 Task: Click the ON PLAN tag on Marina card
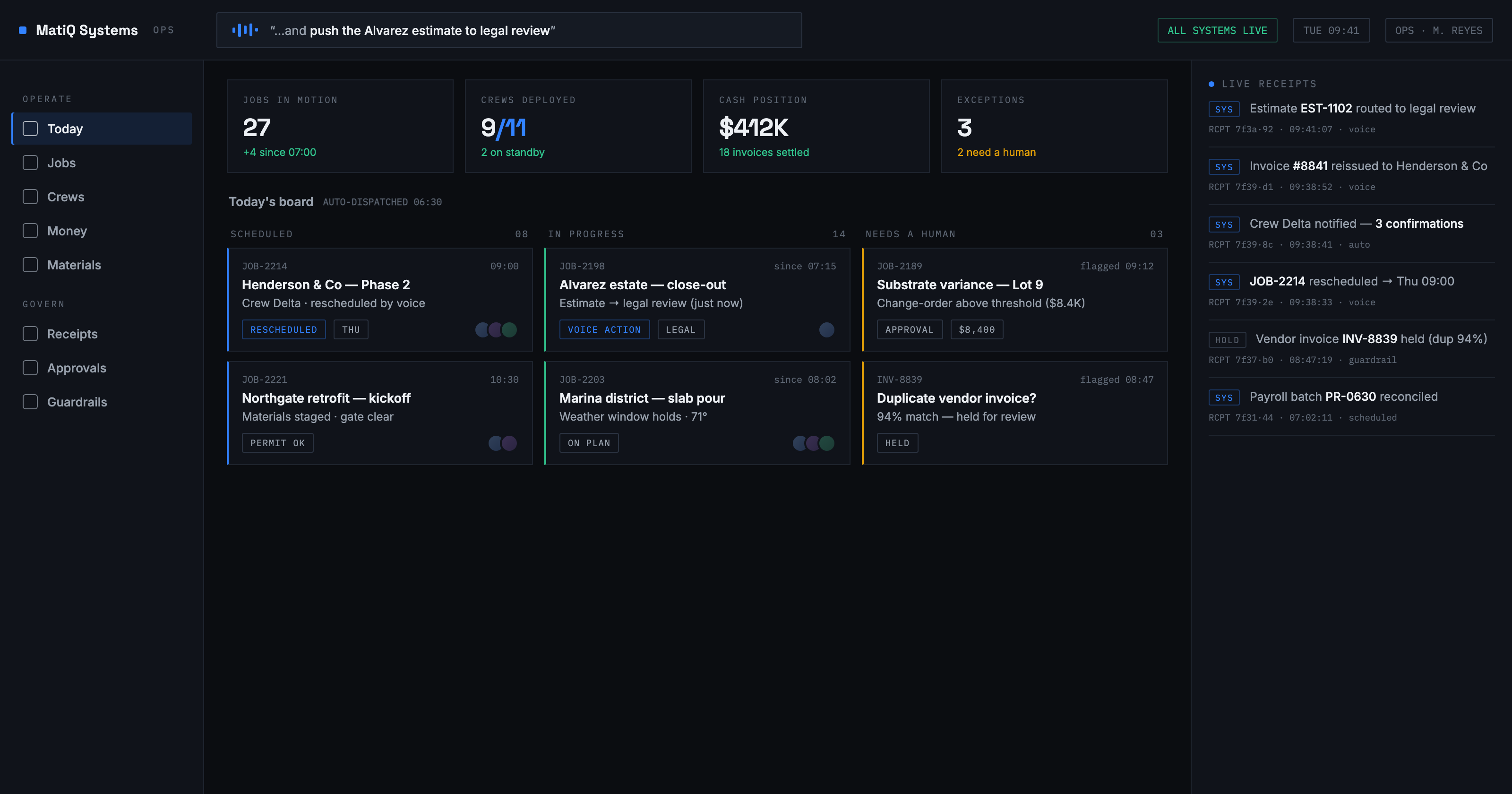[x=589, y=443]
